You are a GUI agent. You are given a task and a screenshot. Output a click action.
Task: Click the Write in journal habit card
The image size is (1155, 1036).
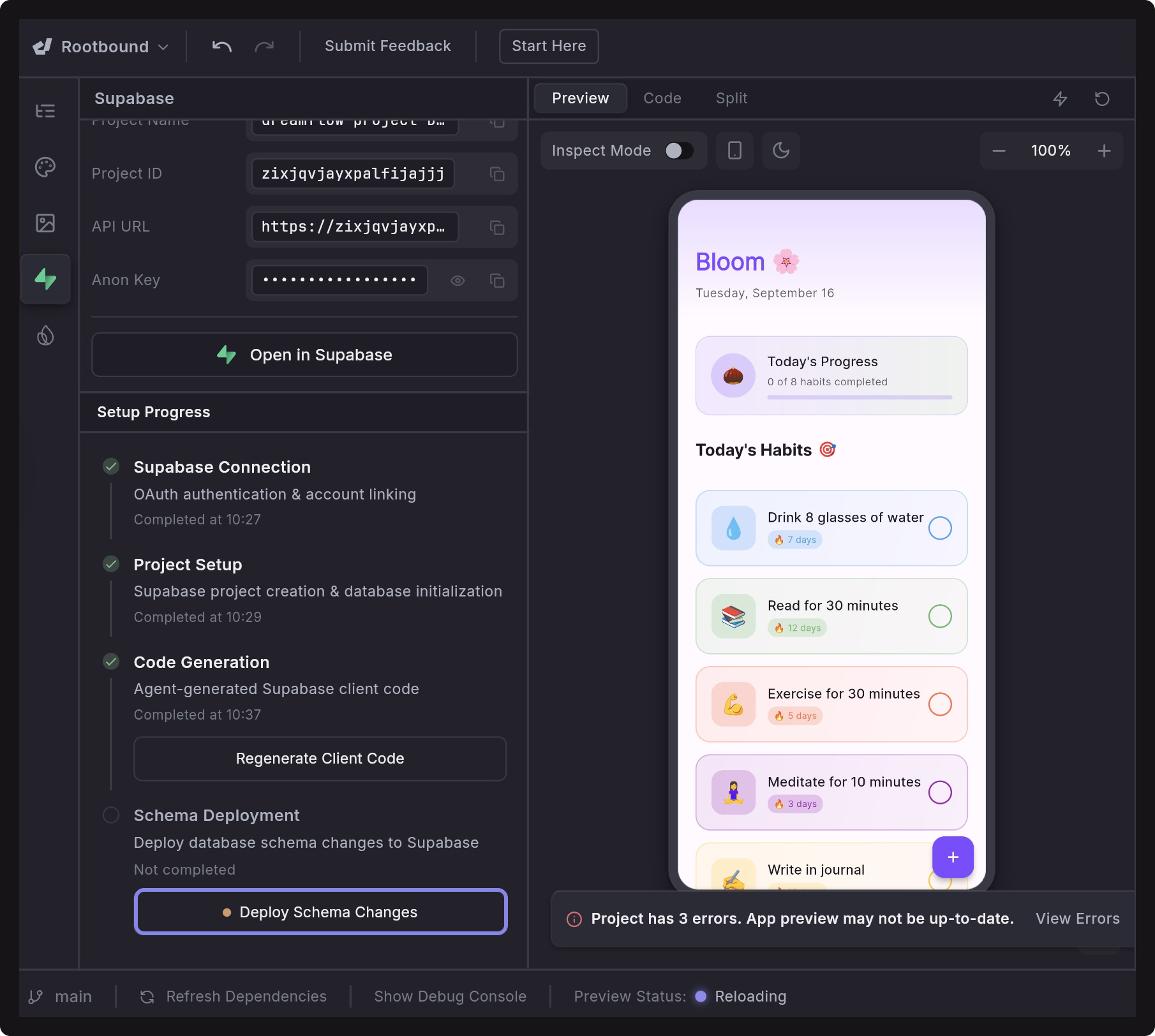click(831, 866)
